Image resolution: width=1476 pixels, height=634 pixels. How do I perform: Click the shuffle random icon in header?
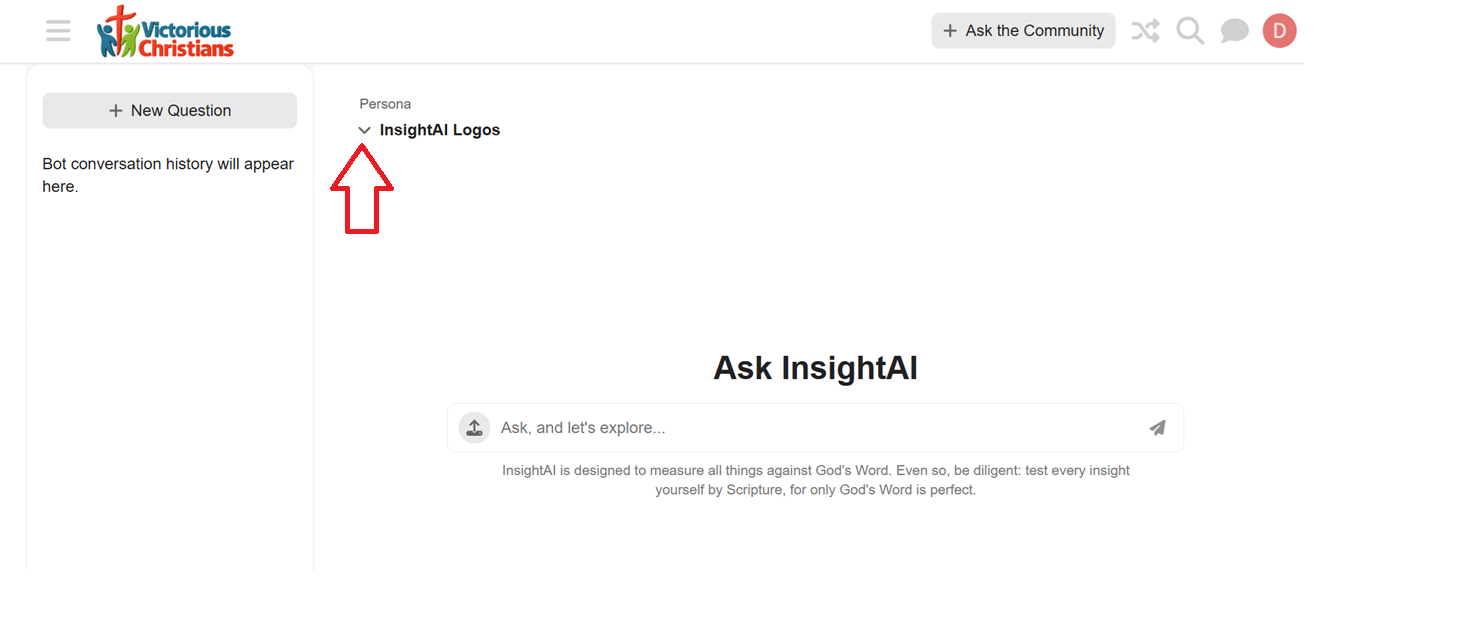[x=1145, y=31]
